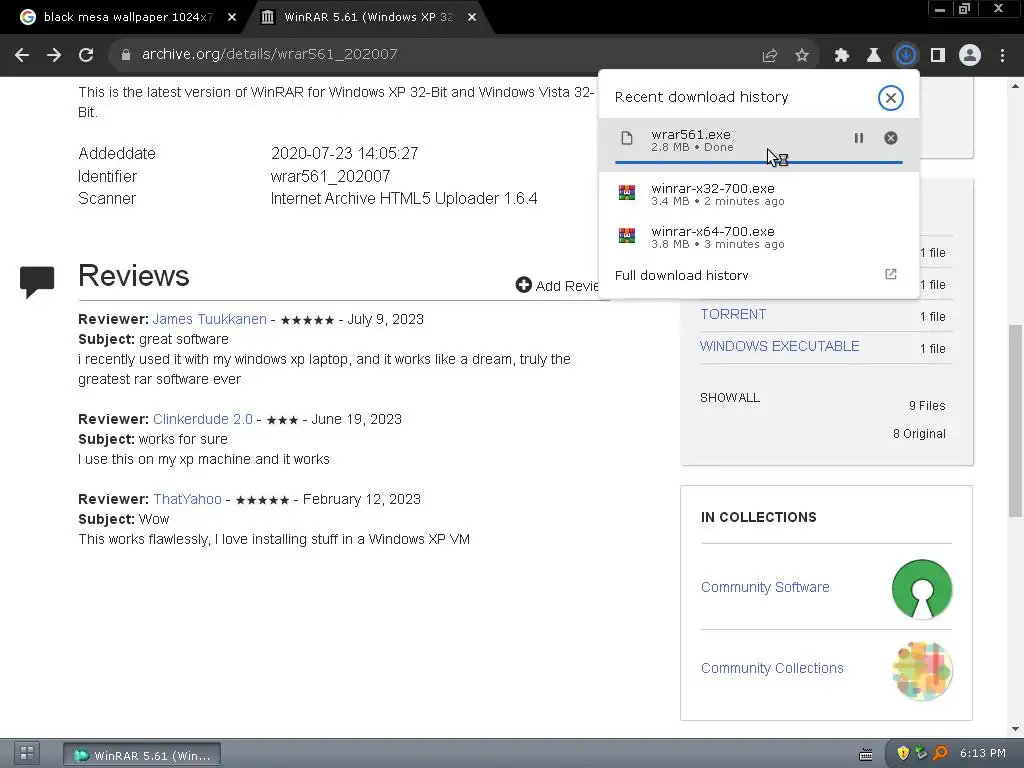
Task: Click the Addeddate value 2020-07-23 14:05:27
Action: [344, 153]
